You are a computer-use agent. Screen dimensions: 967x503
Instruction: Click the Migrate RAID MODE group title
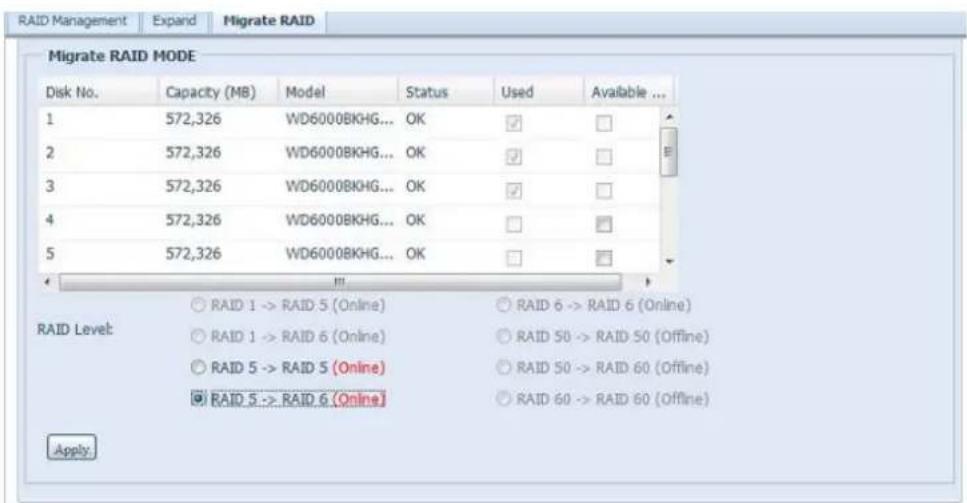[122, 56]
